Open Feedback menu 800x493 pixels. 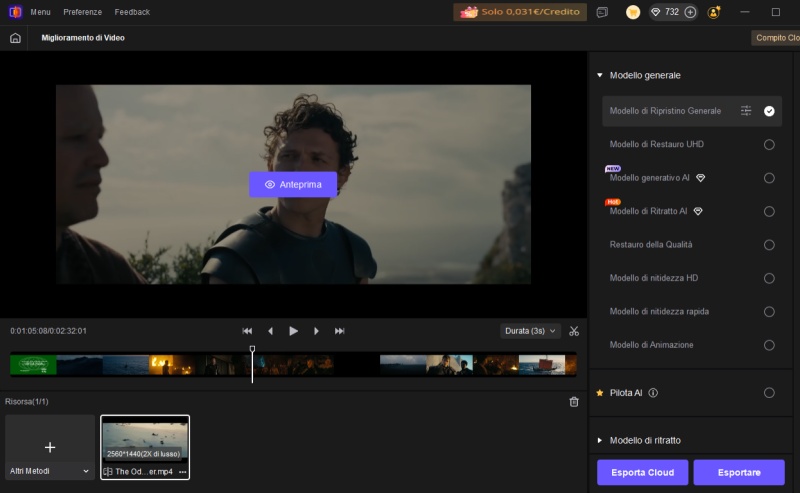pos(132,12)
